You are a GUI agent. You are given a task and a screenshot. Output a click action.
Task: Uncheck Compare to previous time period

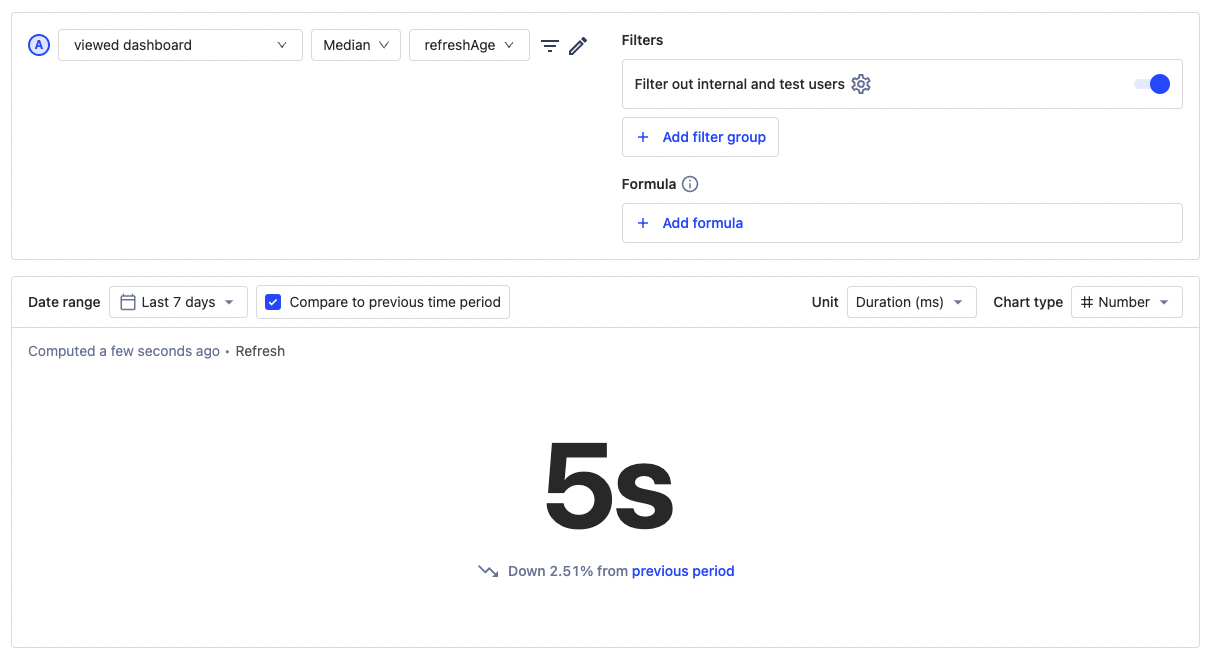pyautogui.click(x=273, y=301)
